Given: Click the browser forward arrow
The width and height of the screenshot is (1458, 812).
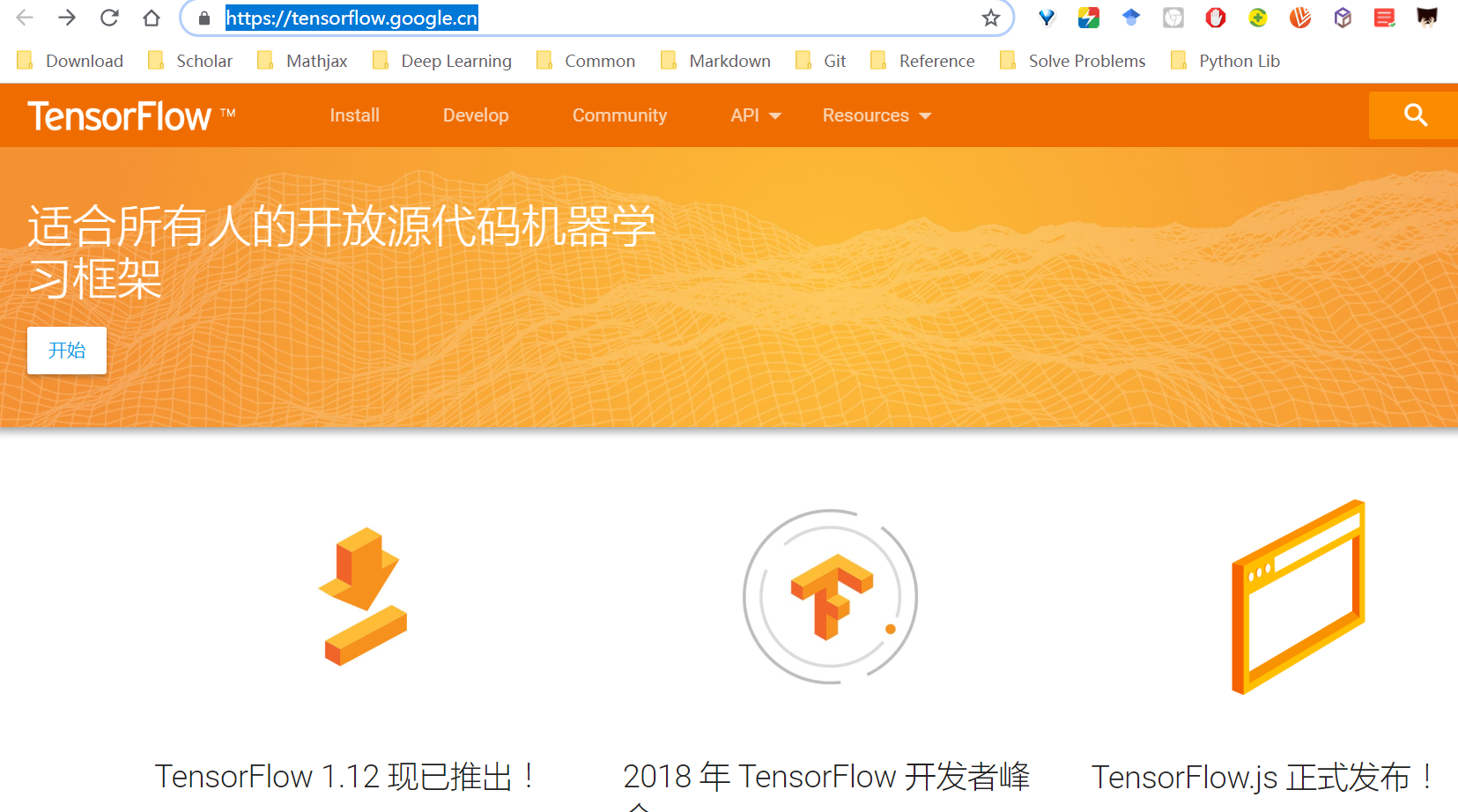Looking at the screenshot, I should click(67, 18).
